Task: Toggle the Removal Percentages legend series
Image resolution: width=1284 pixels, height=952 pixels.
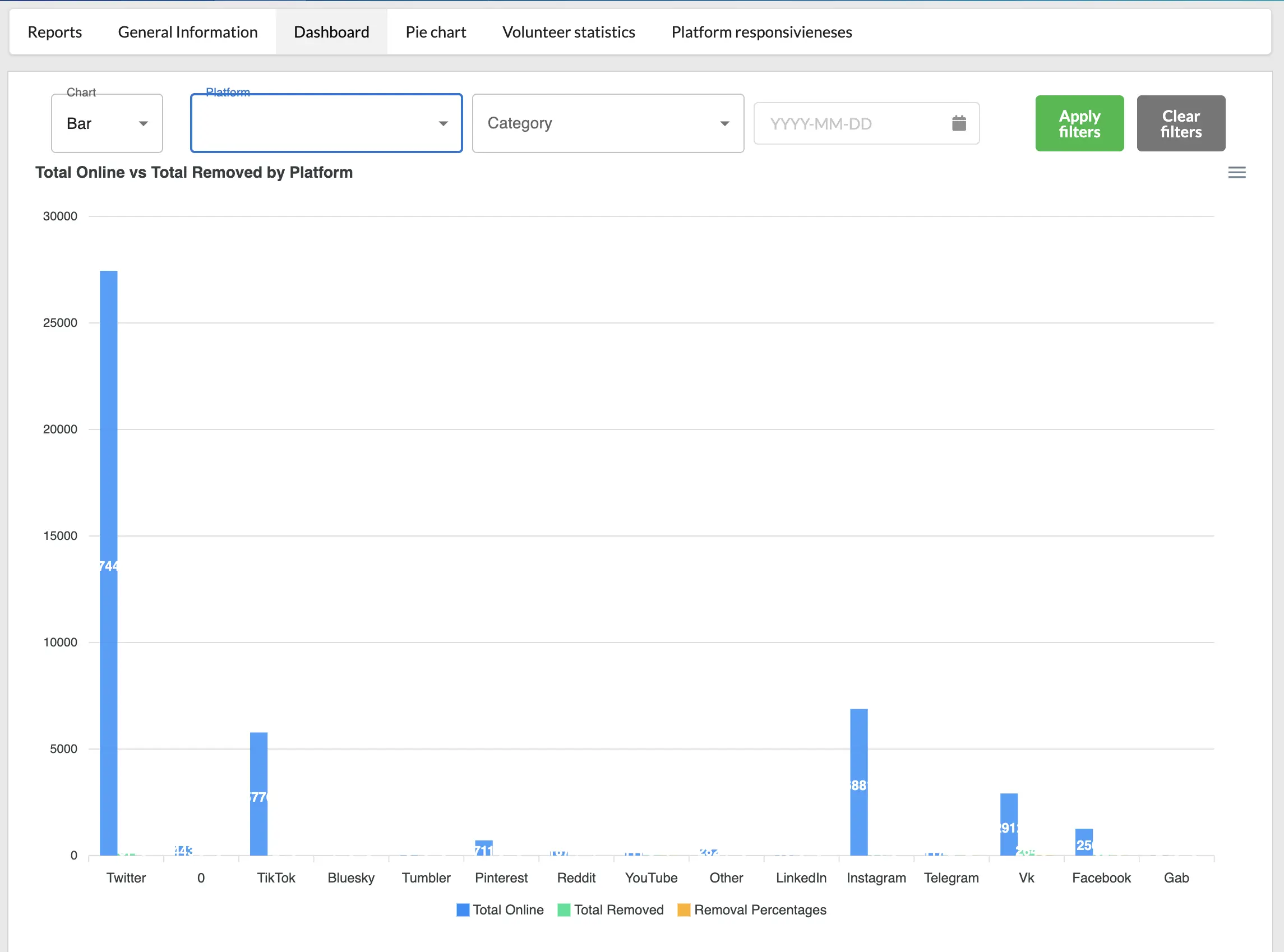Action: (x=752, y=909)
